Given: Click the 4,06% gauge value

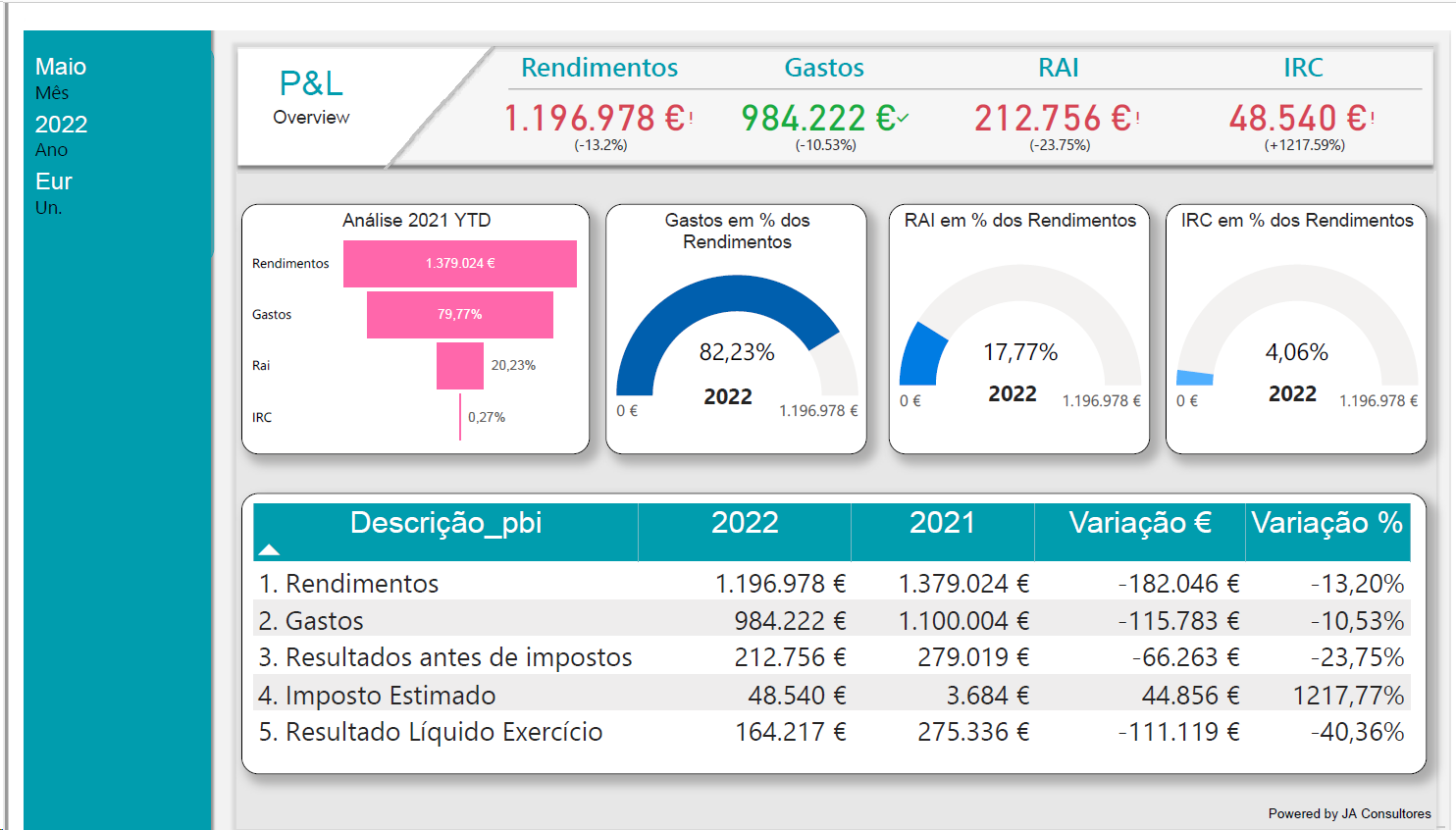Looking at the screenshot, I should point(1296,352).
